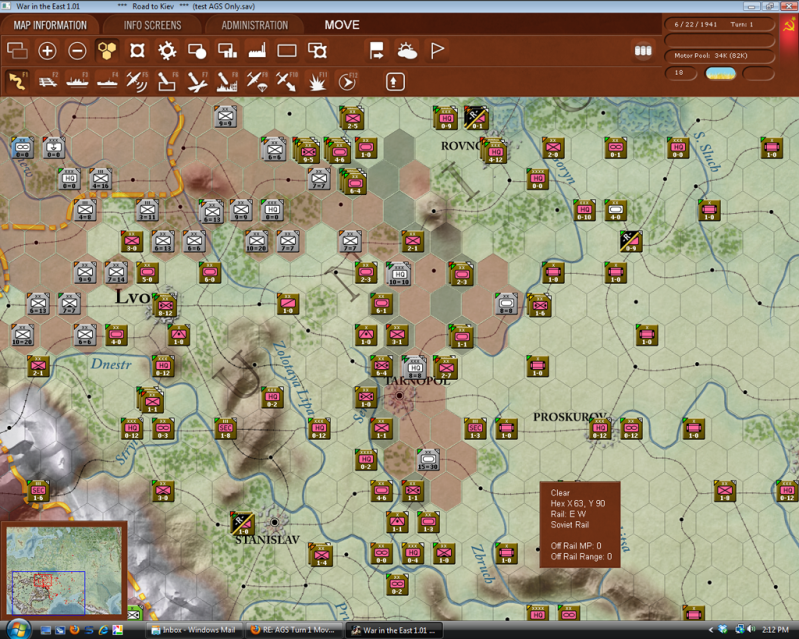
Task: Select the gray HQ 10-10 unit
Action: point(398,274)
